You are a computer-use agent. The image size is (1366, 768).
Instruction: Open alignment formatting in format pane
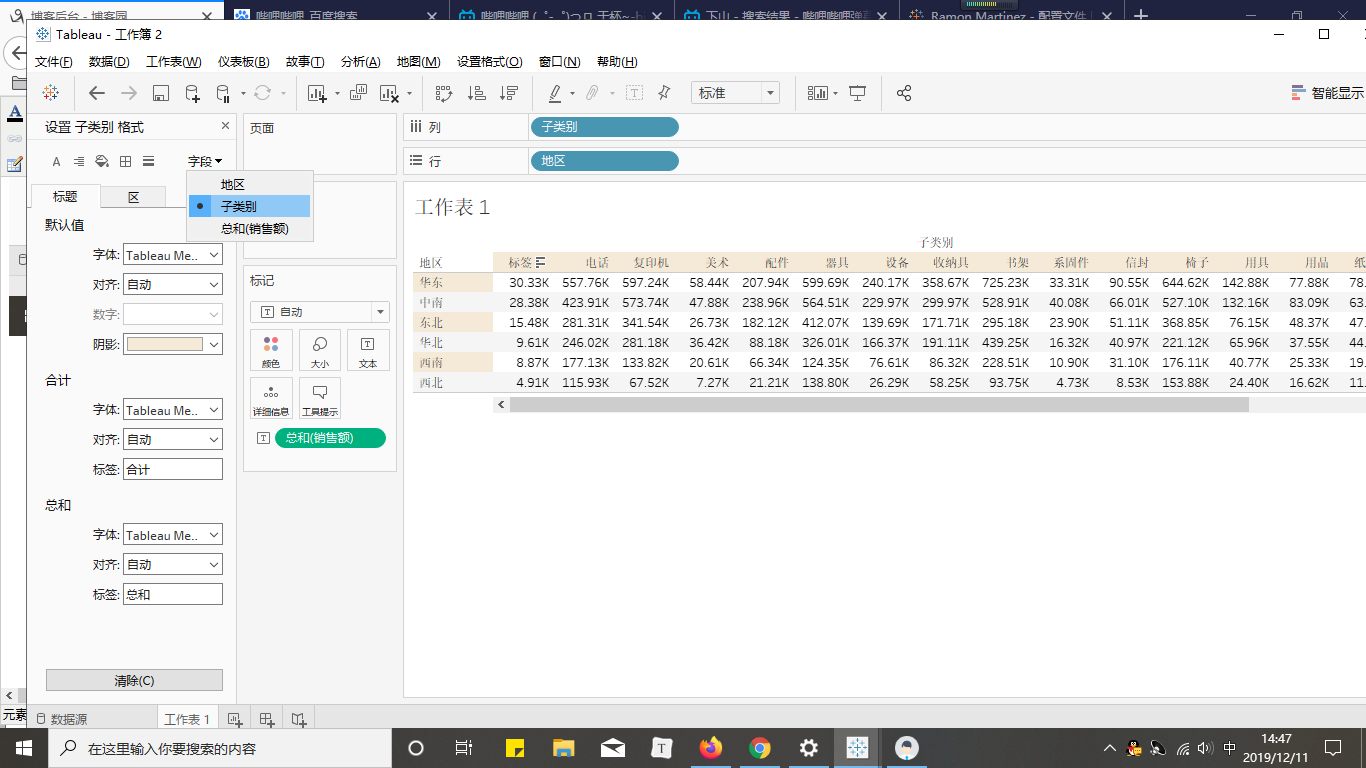coord(79,161)
